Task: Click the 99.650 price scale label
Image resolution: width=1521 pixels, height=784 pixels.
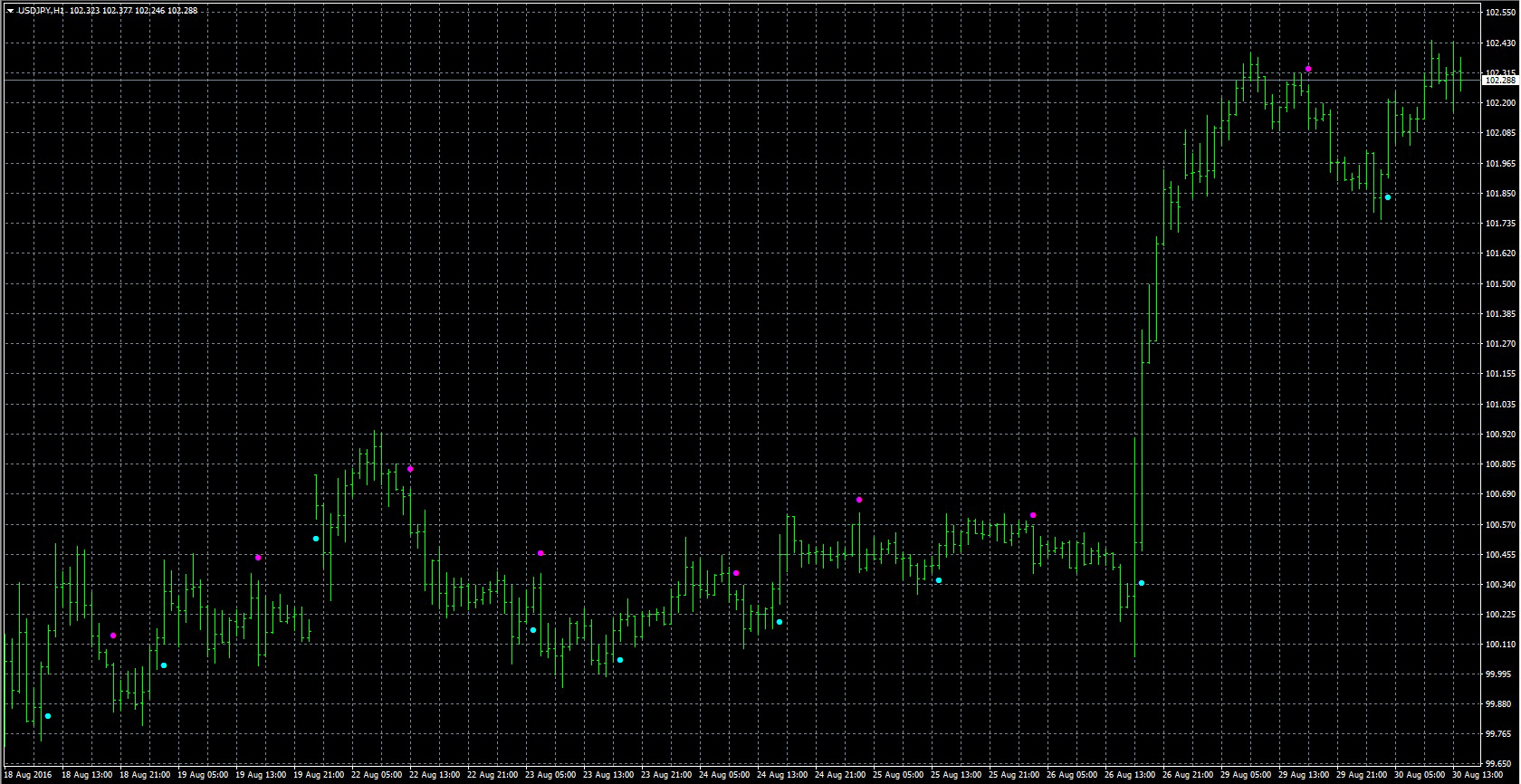Action: (x=1500, y=763)
